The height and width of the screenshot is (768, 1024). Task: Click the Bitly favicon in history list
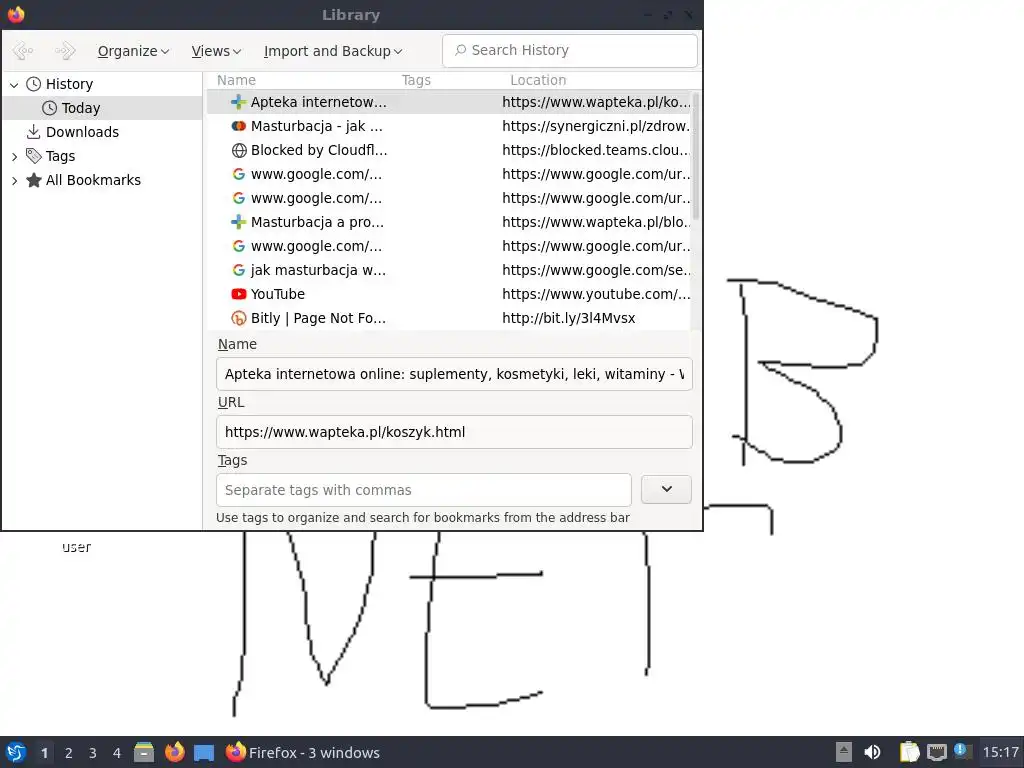point(239,319)
